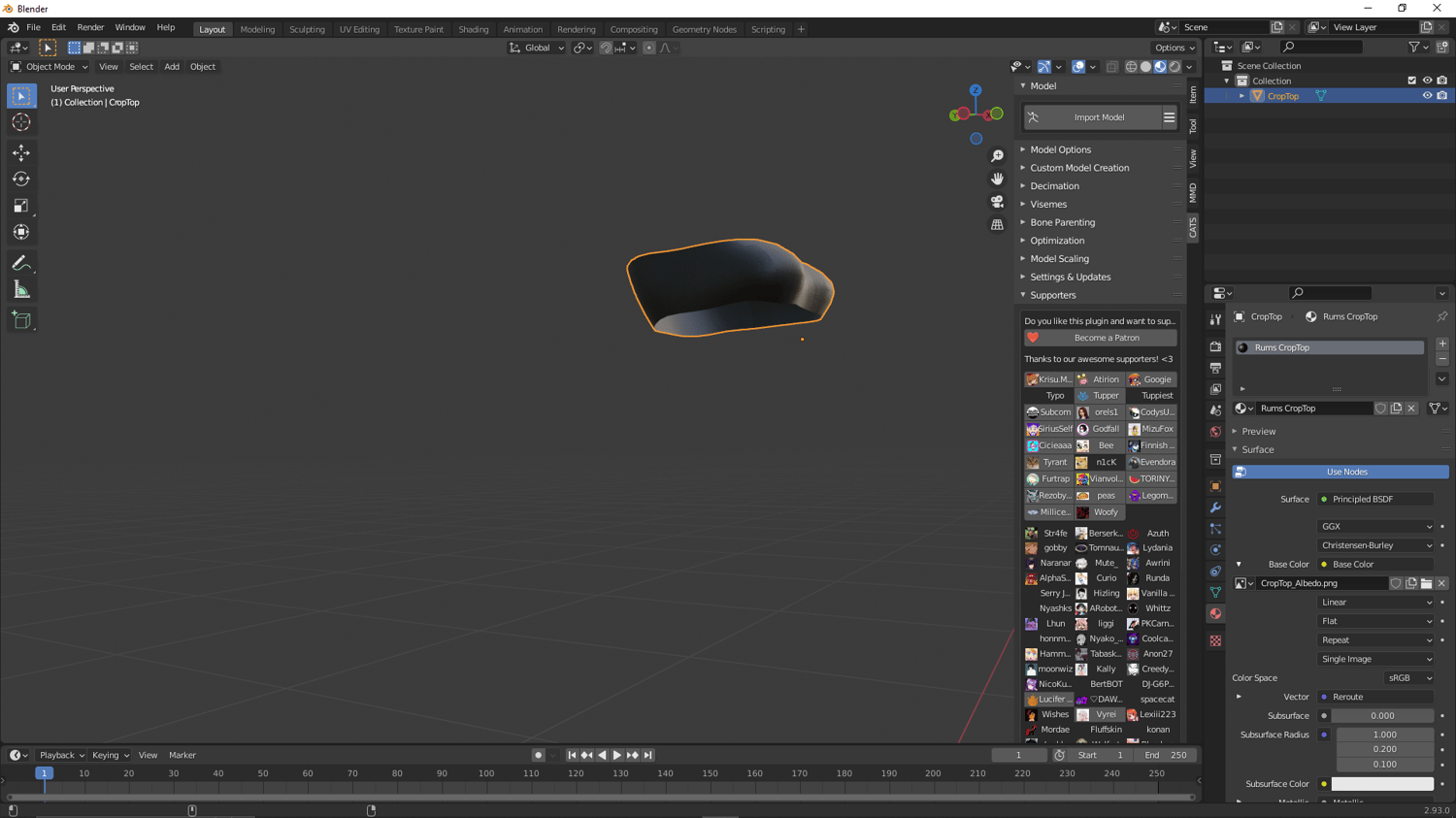
Task: Select the Cursor tool in the toolbar
Action: click(21, 122)
